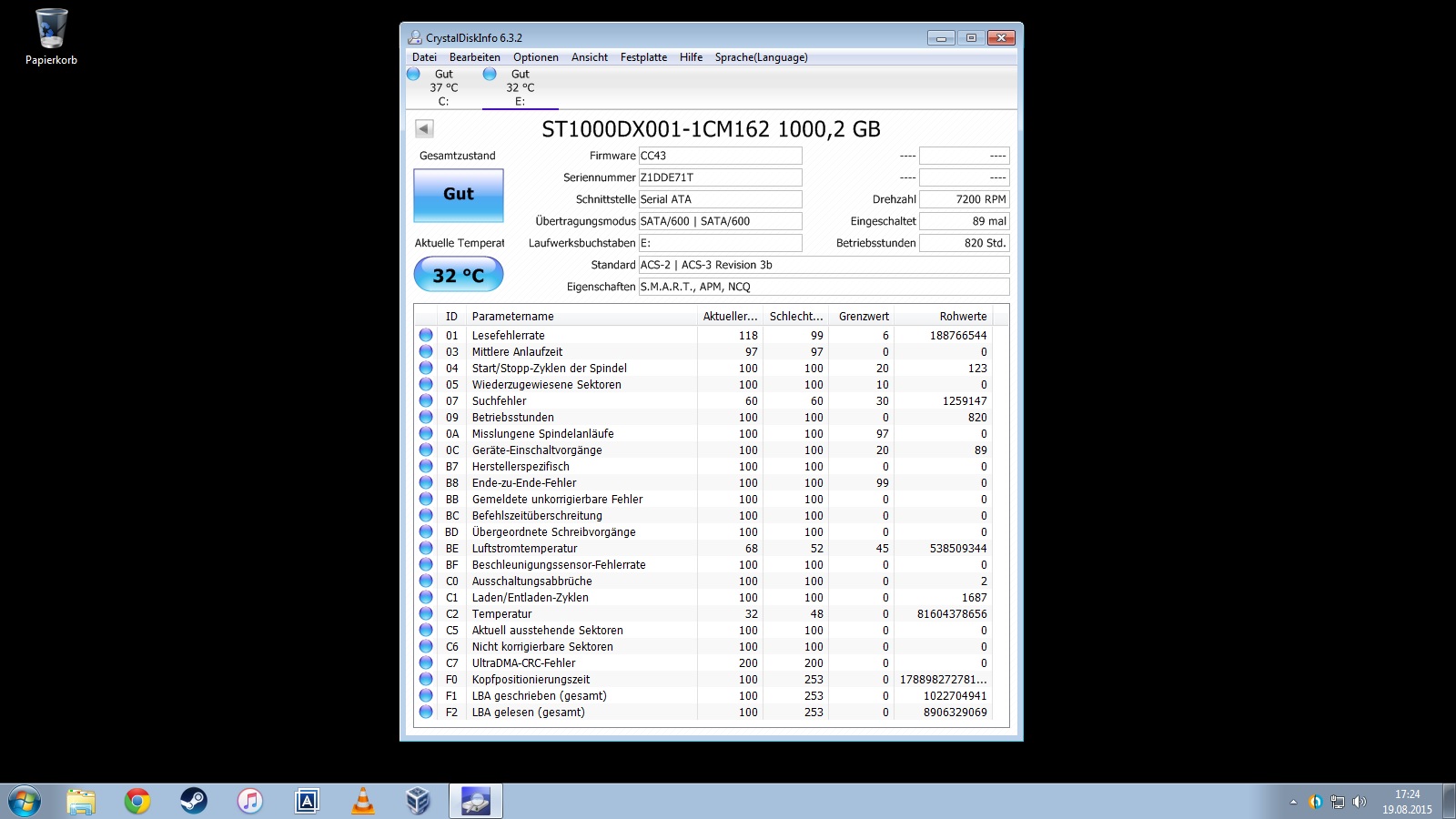Click the taskbar clock showing 17:24
1456x819 pixels.
(x=1407, y=802)
